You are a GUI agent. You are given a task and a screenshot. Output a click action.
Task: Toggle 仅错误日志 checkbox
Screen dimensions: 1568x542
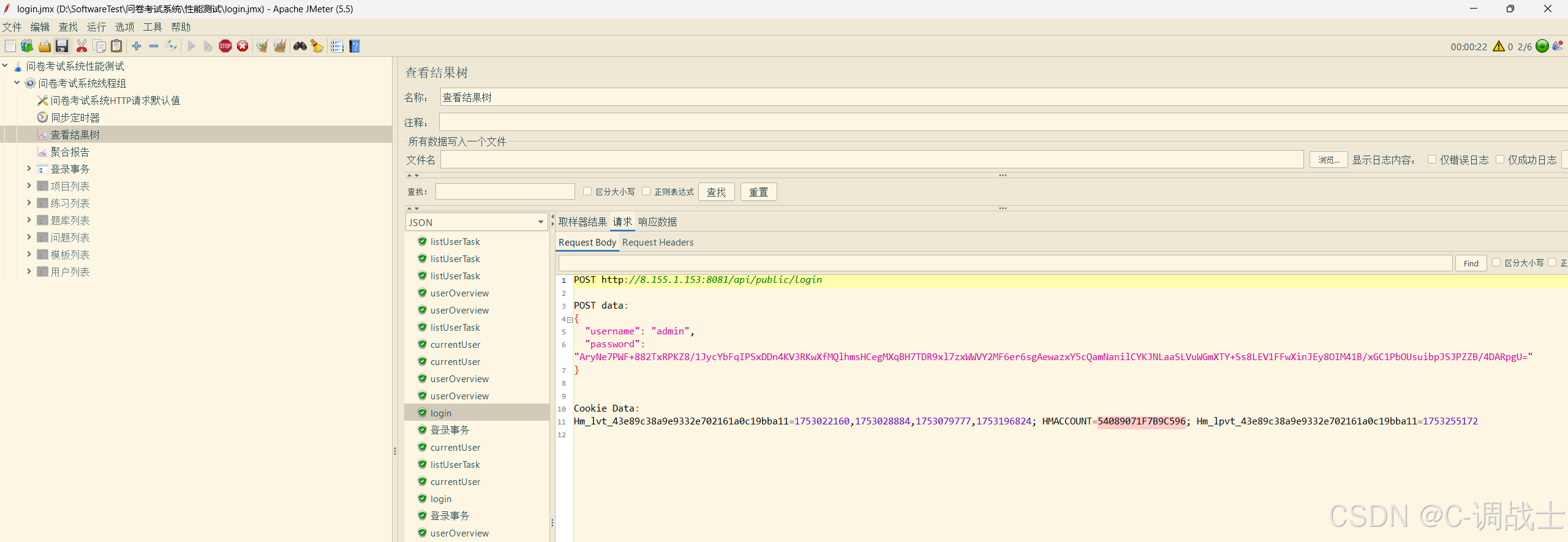pyautogui.click(x=1432, y=159)
